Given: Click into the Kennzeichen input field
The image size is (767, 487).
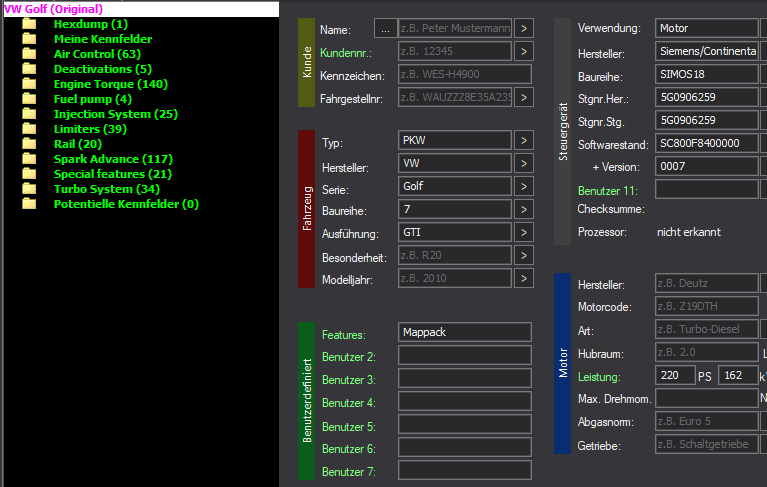Looking at the screenshot, I should click(x=465, y=74).
